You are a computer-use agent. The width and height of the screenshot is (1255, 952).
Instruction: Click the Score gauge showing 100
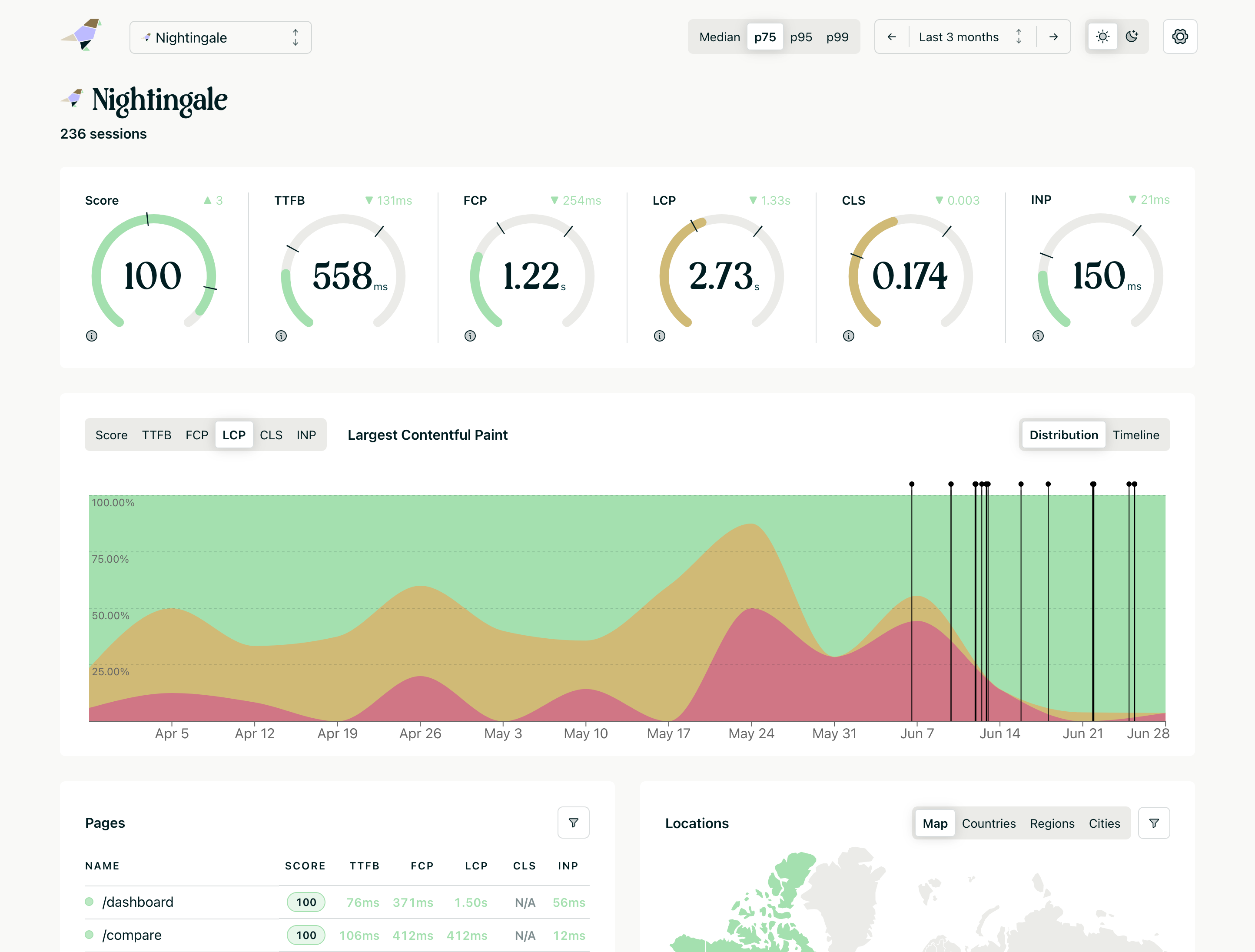click(x=154, y=271)
